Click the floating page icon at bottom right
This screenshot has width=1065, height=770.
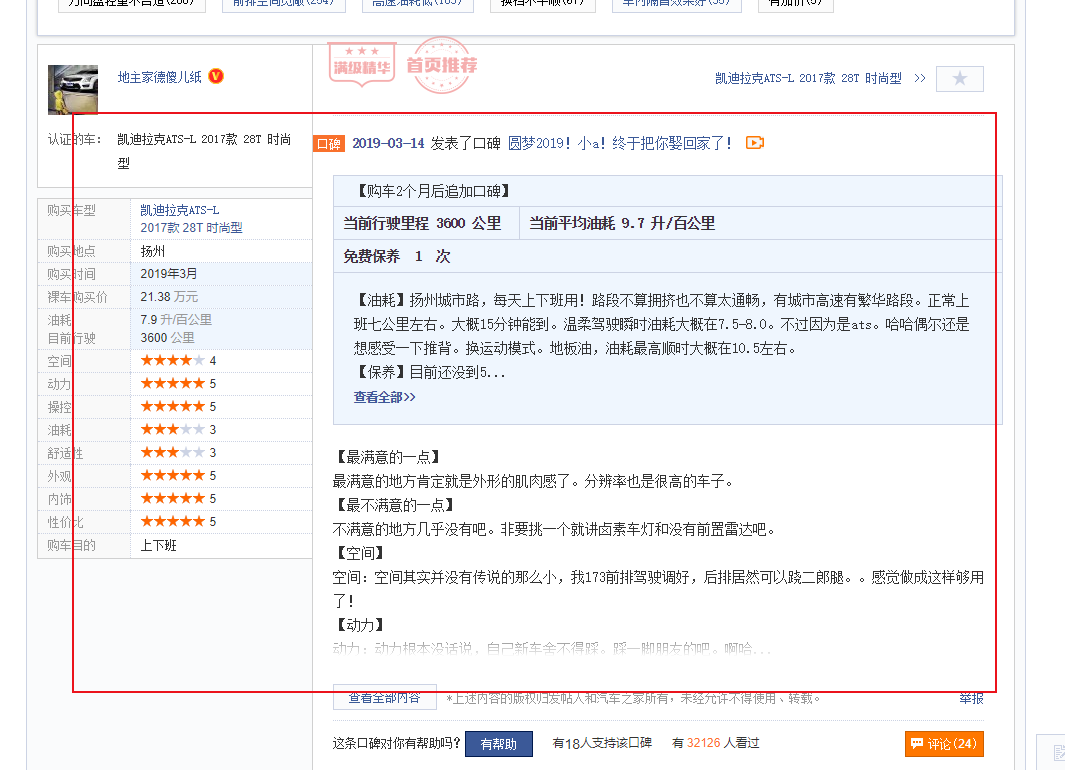[1052, 751]
